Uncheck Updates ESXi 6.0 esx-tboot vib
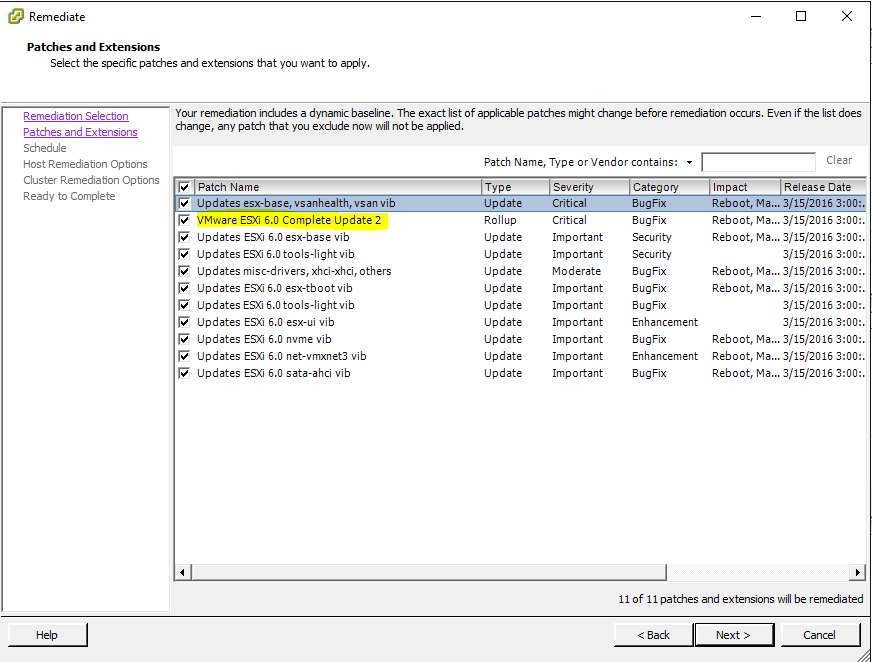 tap(184, 288)
